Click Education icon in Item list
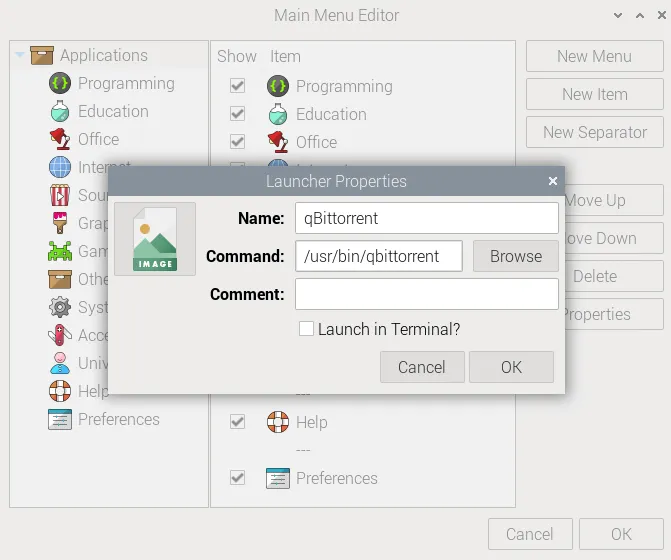This screenshot has height=560, width=671. coord(278,114)
